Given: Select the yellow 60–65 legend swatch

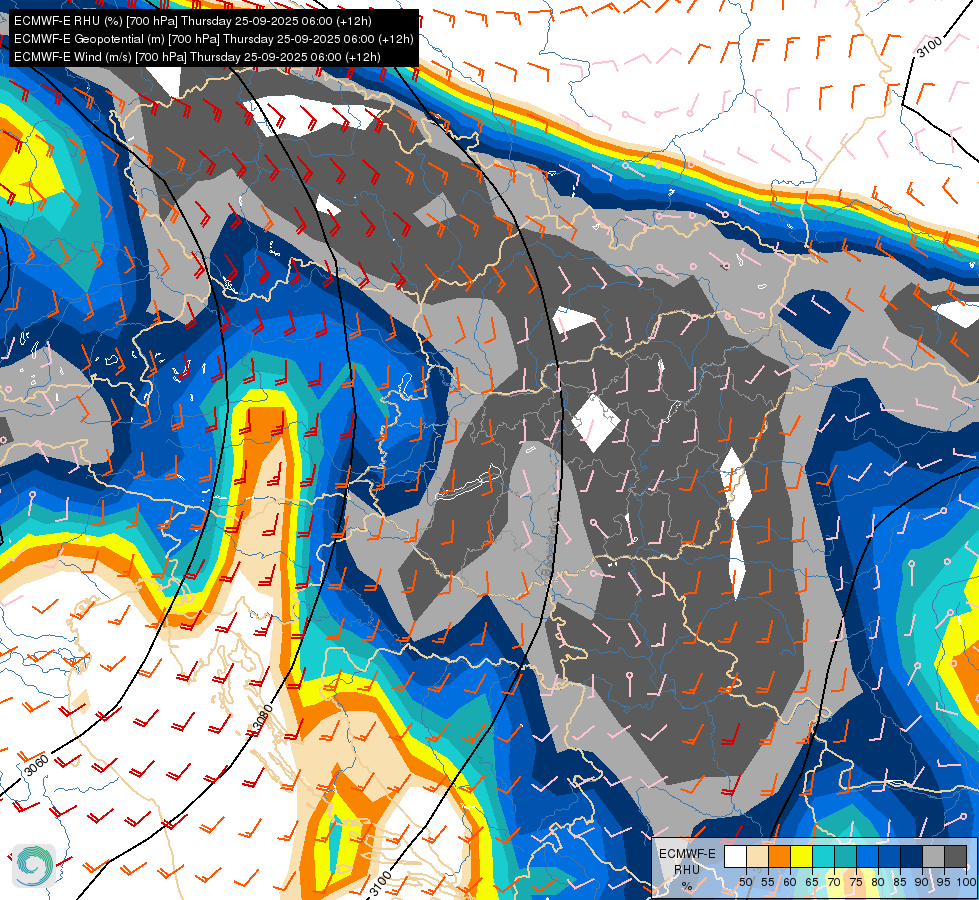Looking at the screenshot, I should 802,856.
